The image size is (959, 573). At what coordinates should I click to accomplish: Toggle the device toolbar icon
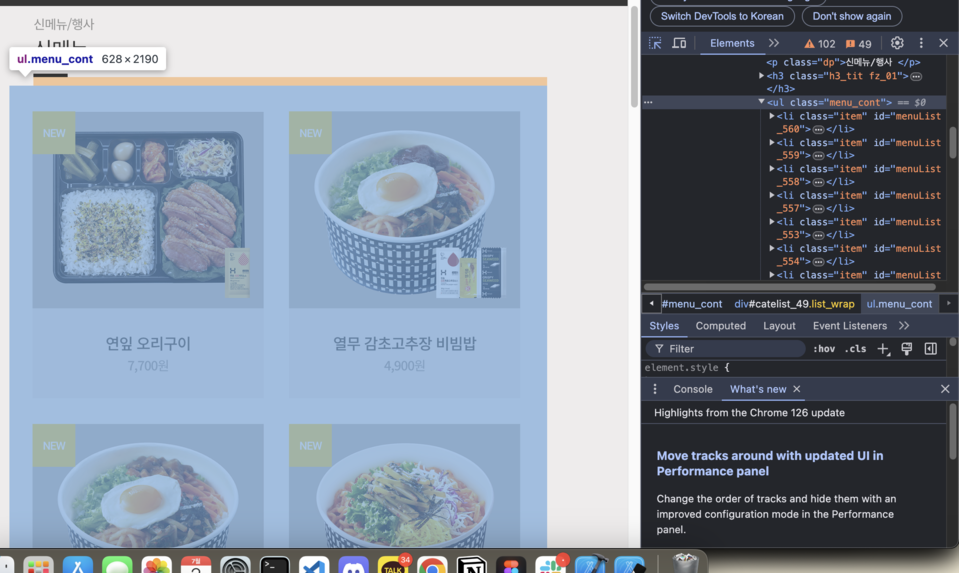(679, 43)
